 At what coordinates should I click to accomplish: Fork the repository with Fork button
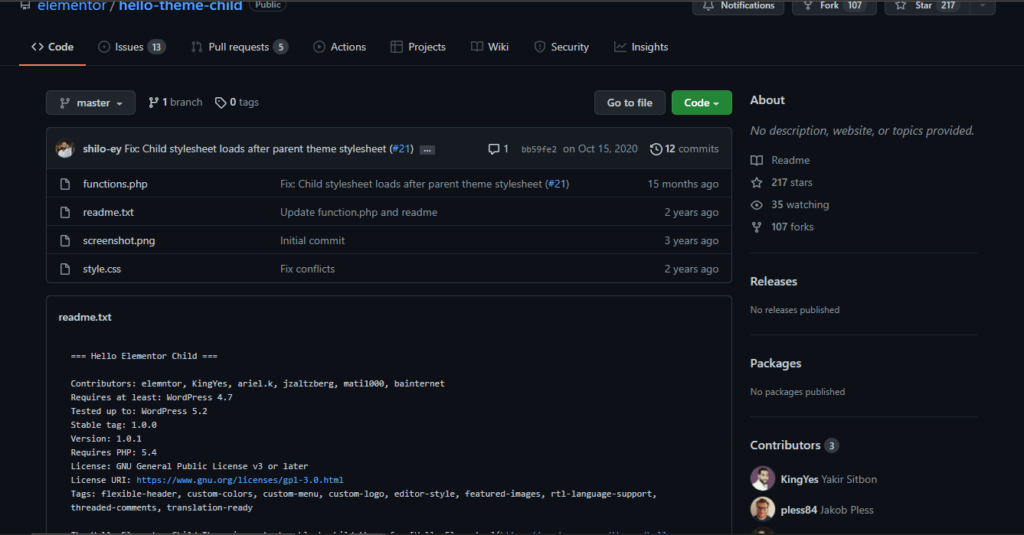click(x=835, y=5)
